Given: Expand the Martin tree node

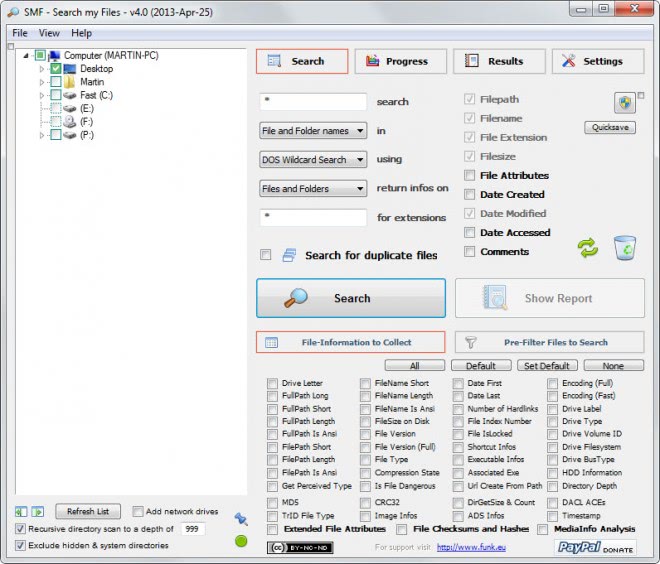Looking at the screenshot, I should coord(42,82).
